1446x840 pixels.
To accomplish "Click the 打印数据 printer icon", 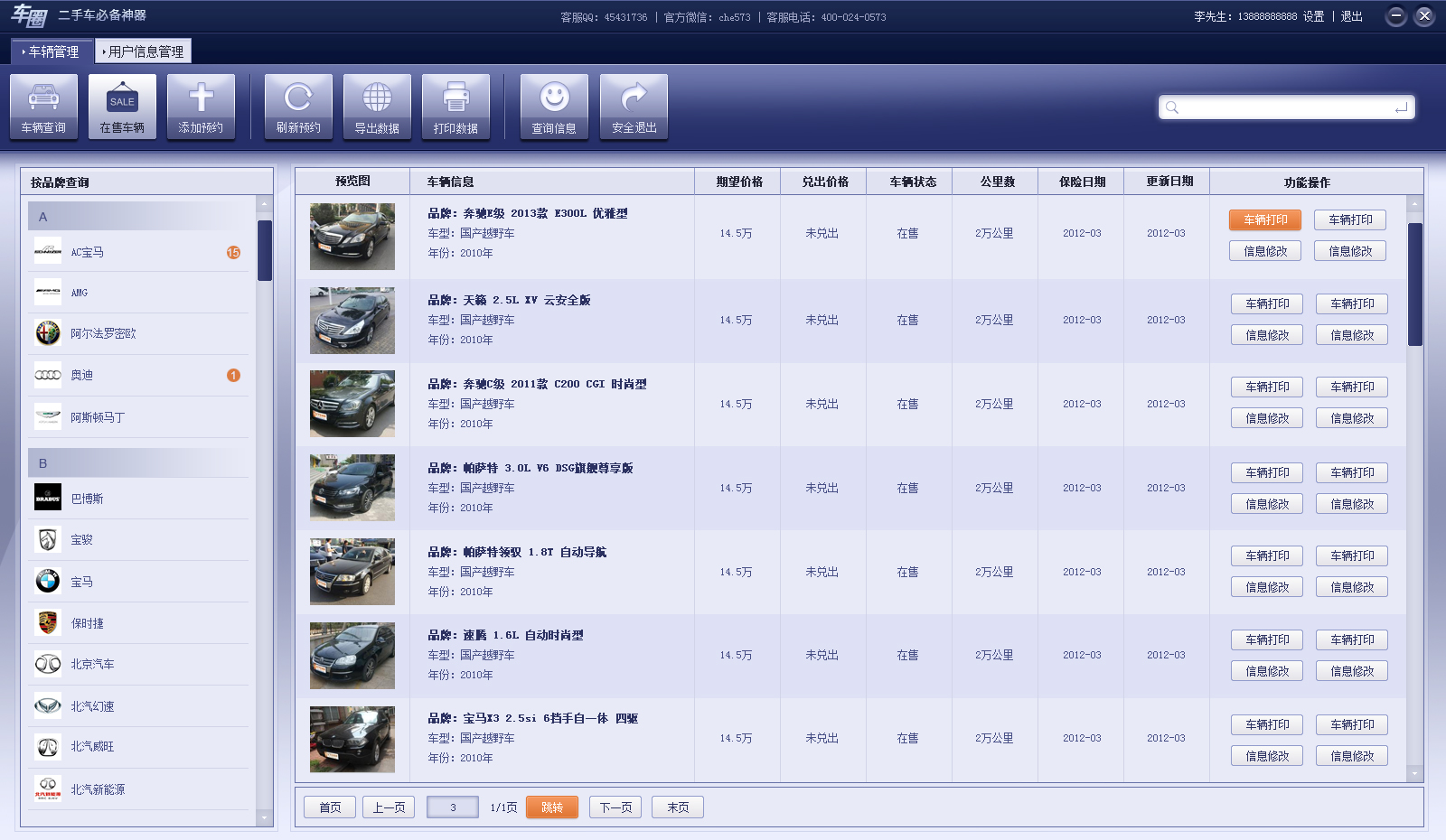I will 455,107.
